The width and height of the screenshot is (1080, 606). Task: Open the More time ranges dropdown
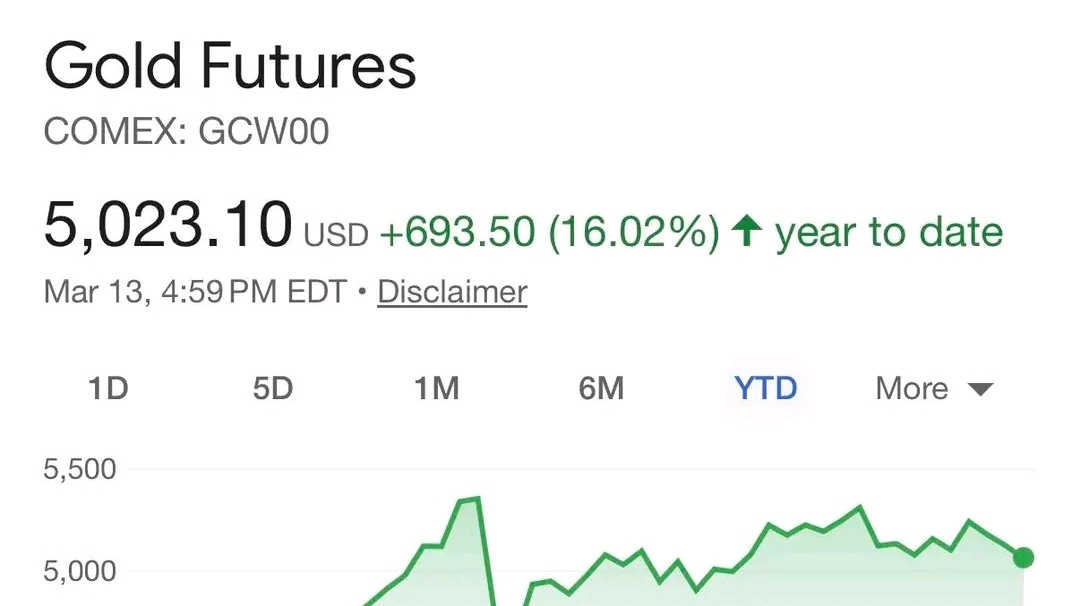click(x=933, y=388)
